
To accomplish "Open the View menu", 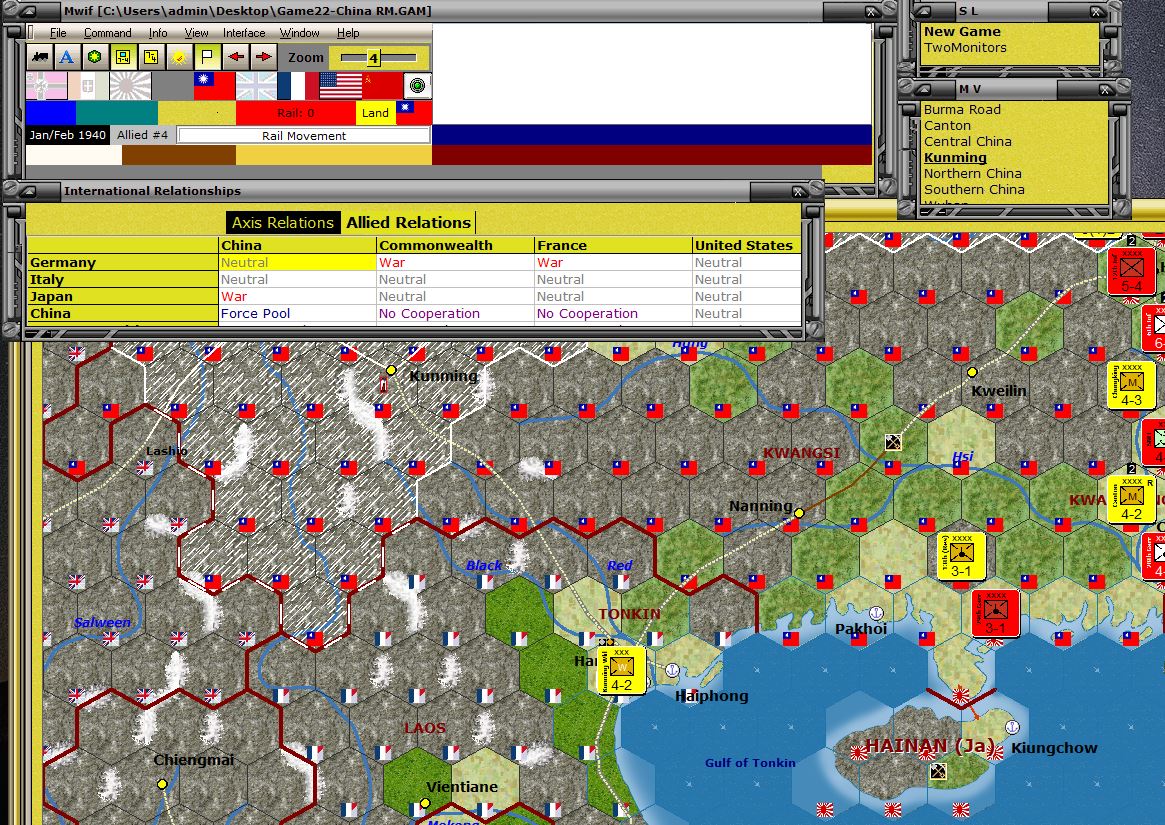I will (196, 33).
